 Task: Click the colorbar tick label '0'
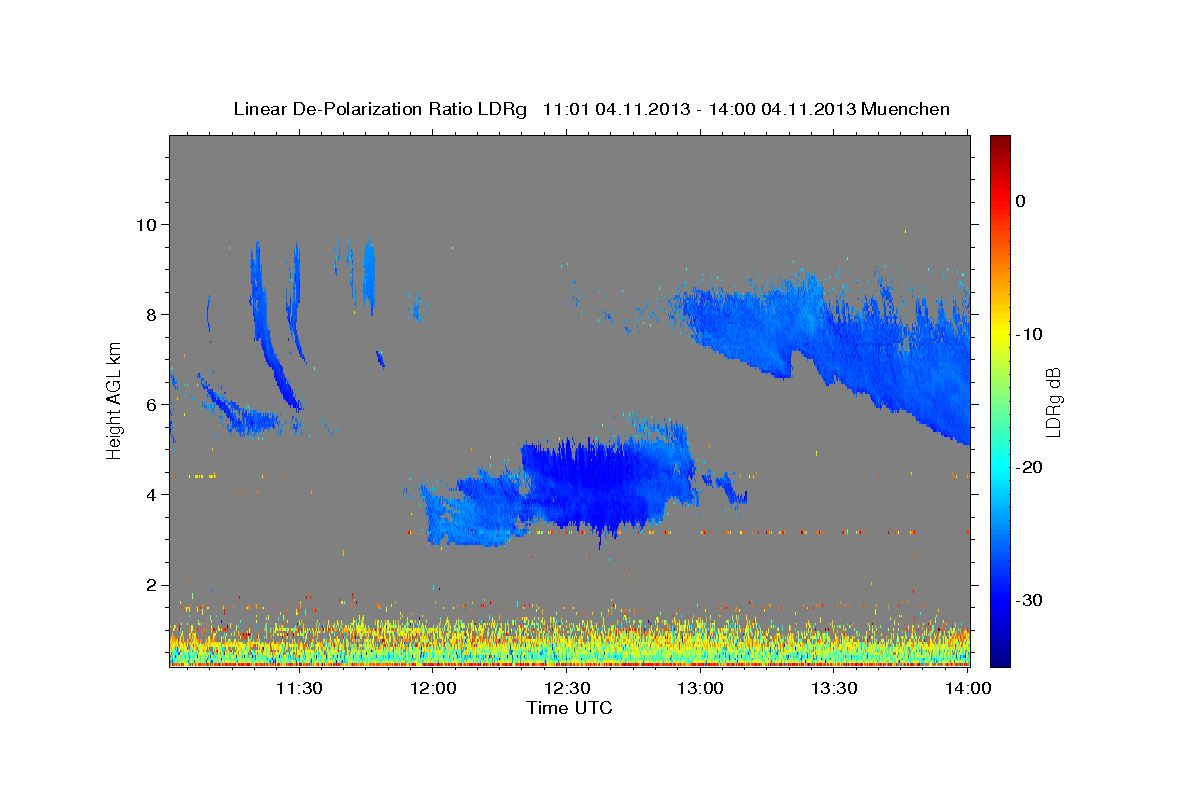[x=1020, y=201]
